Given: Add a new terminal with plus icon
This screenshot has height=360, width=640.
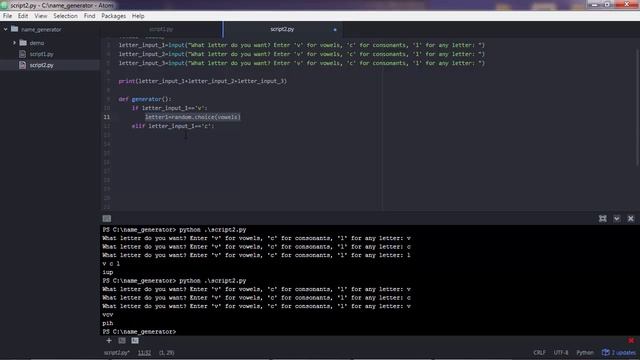Looking at the screenshot, I should coord(109,340).
